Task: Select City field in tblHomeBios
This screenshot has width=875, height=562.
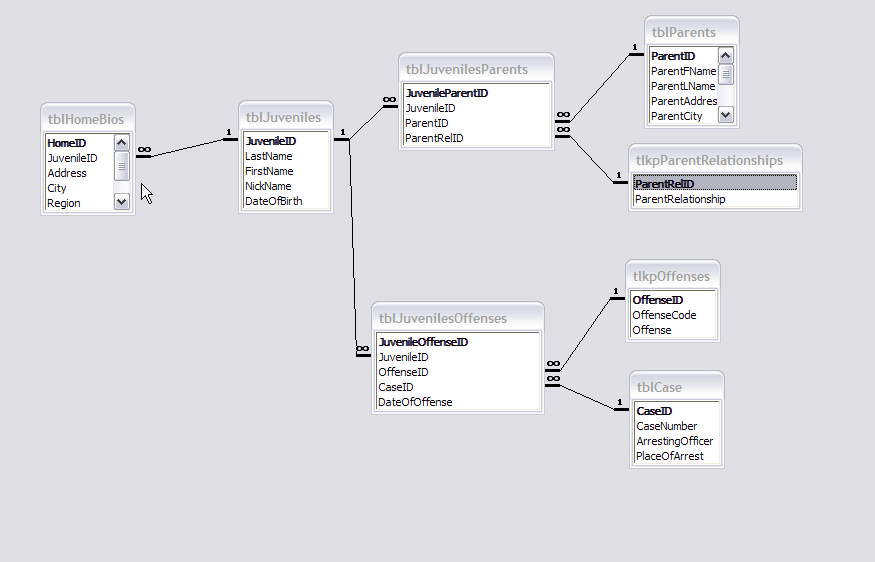Action: click(80, 188)
